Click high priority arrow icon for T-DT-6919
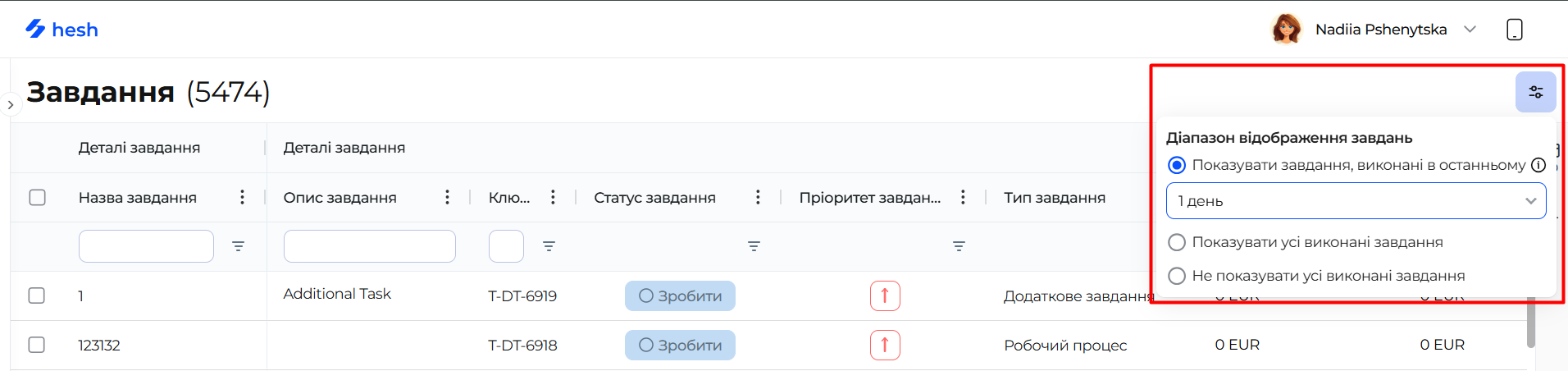 [885, 295]
